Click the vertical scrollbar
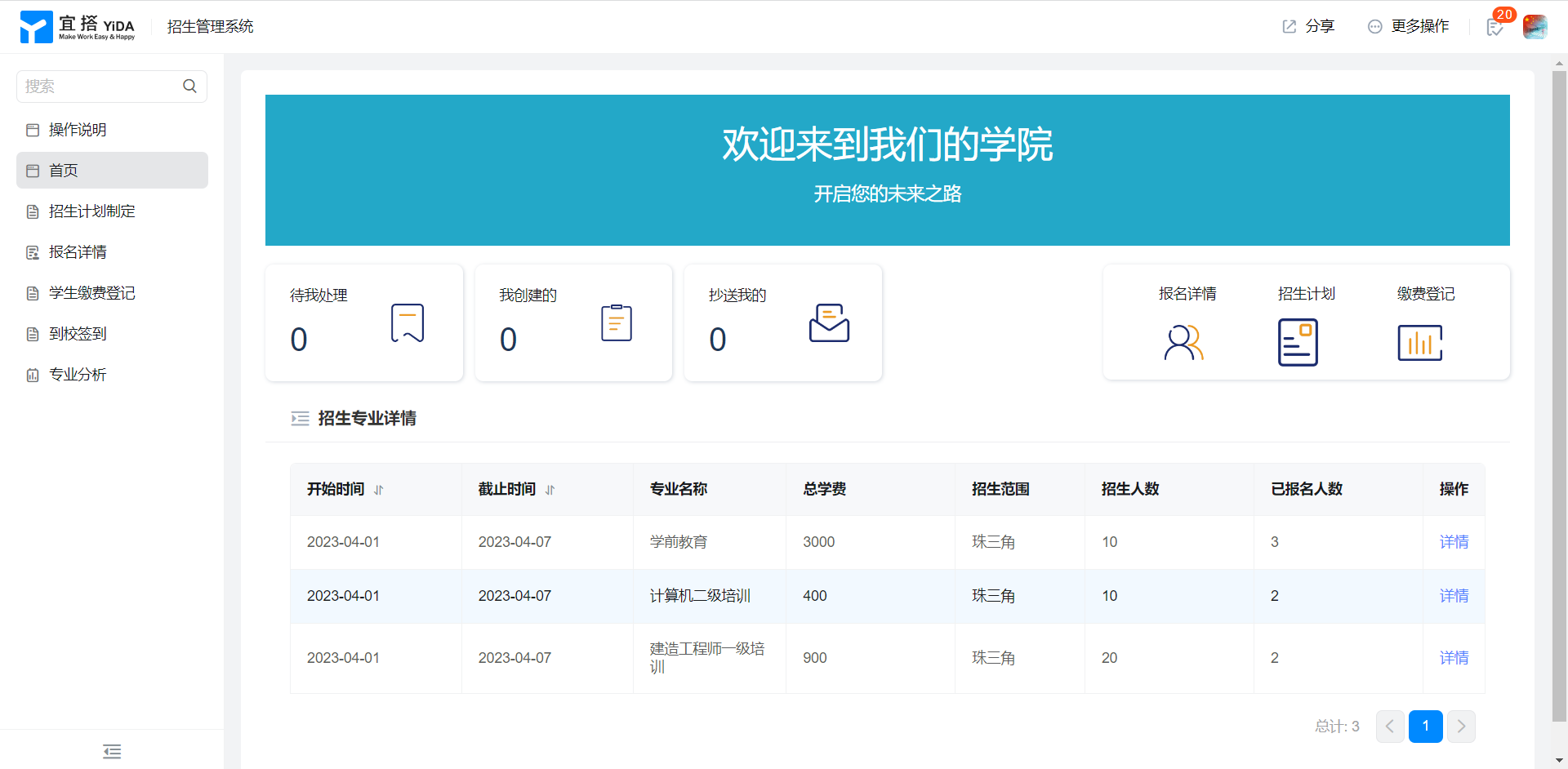The height and width of the screenshot is (769, 1568). 1559,396
